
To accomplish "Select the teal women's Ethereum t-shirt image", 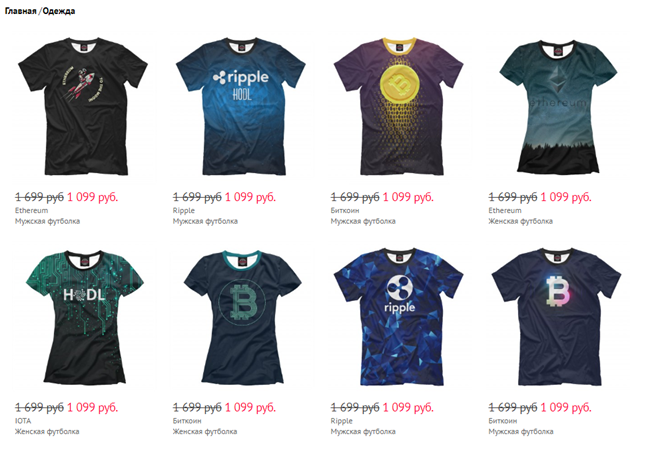I will (558, 106).
